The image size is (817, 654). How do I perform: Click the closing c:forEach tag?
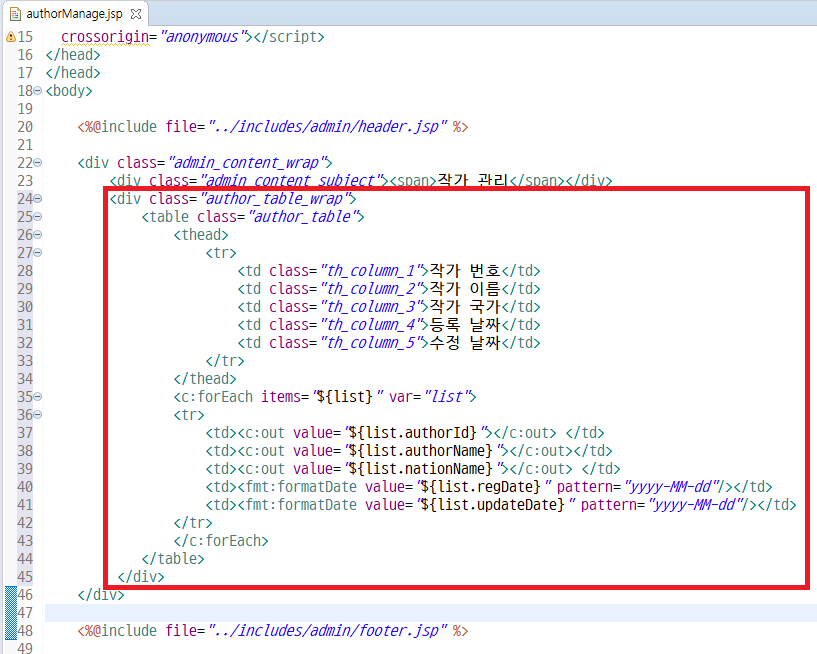pyautogui.click(x=221, y=540)
